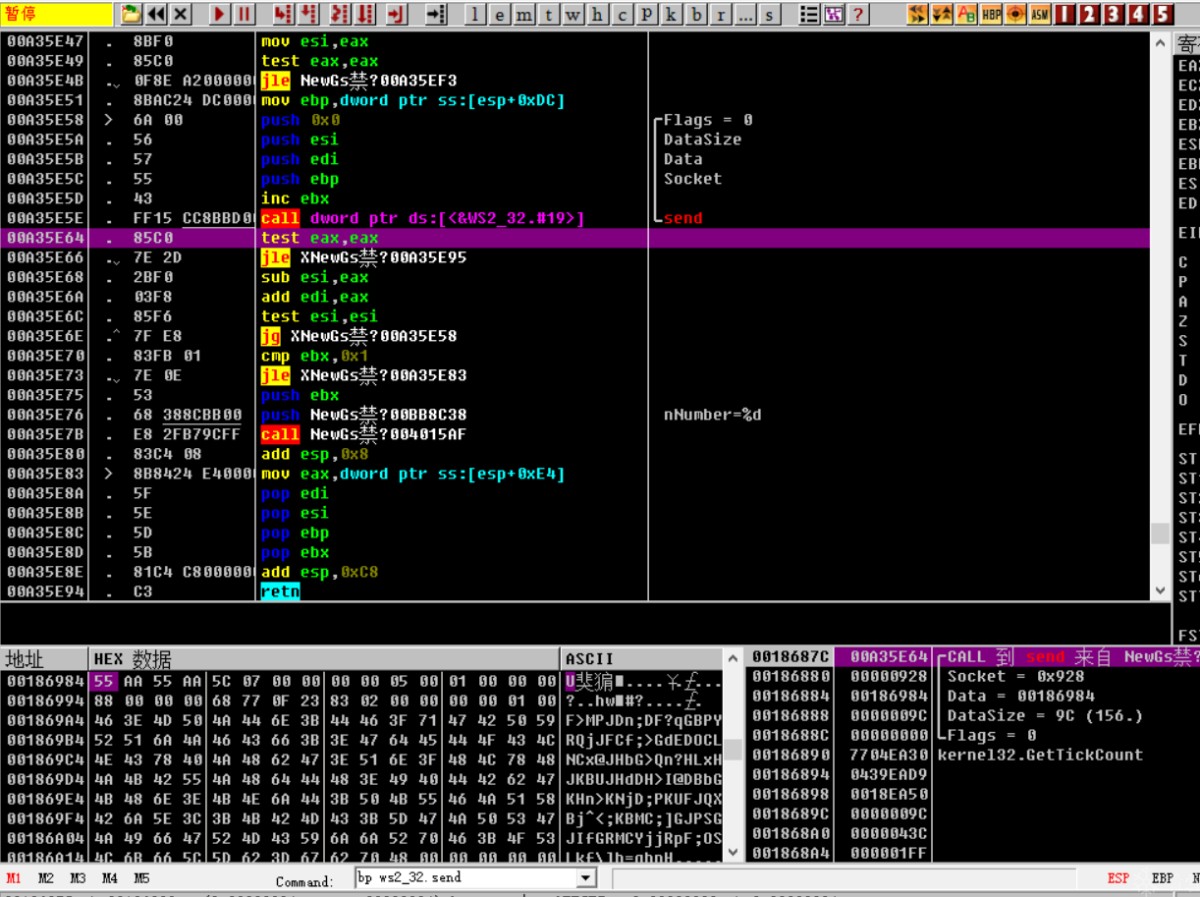Click the Step over toolbar icon

pyautogui.click(x=309, y=14)
